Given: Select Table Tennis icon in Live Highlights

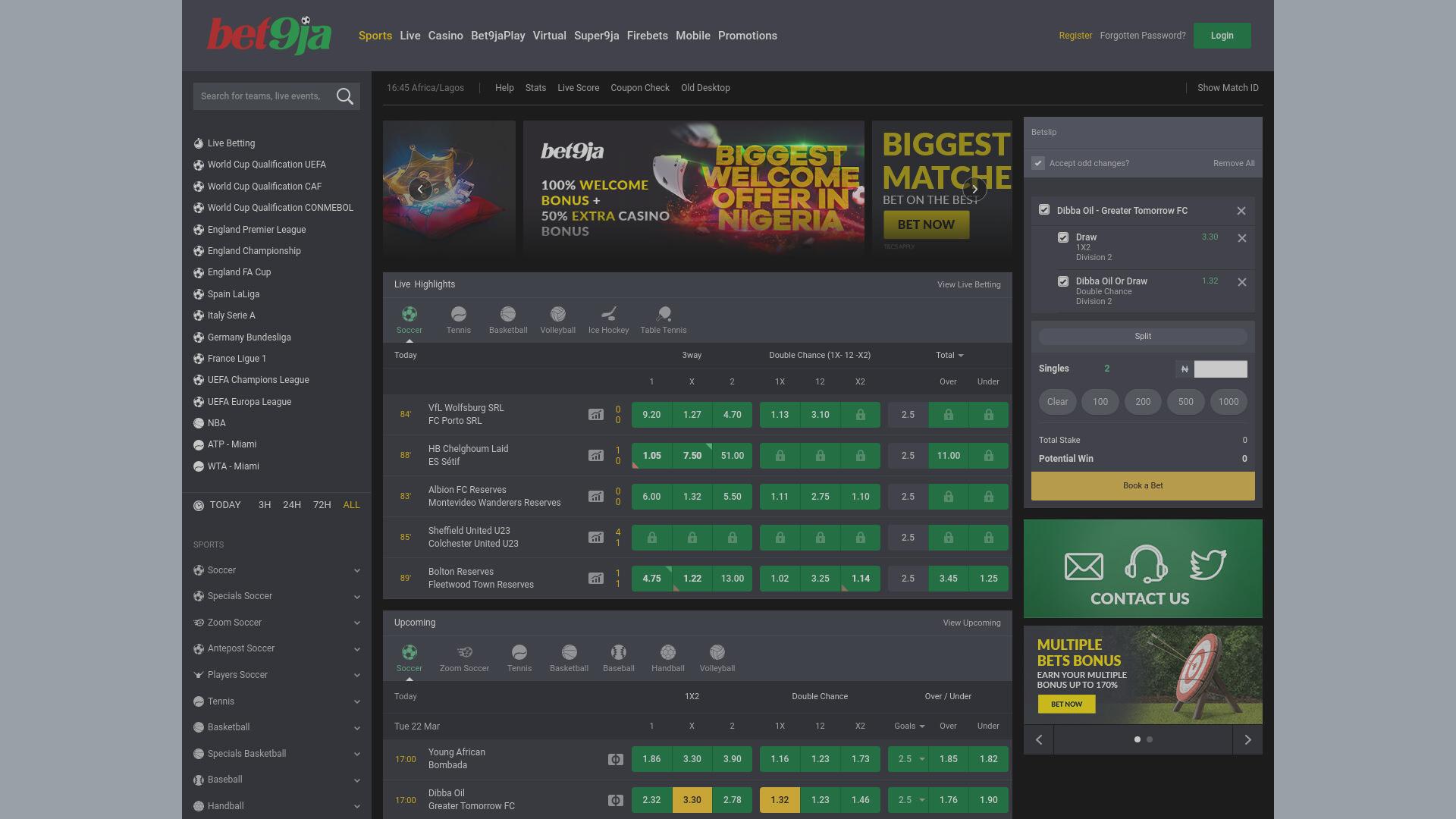Looking at the screenshot, I should click(x=664, y=314).
